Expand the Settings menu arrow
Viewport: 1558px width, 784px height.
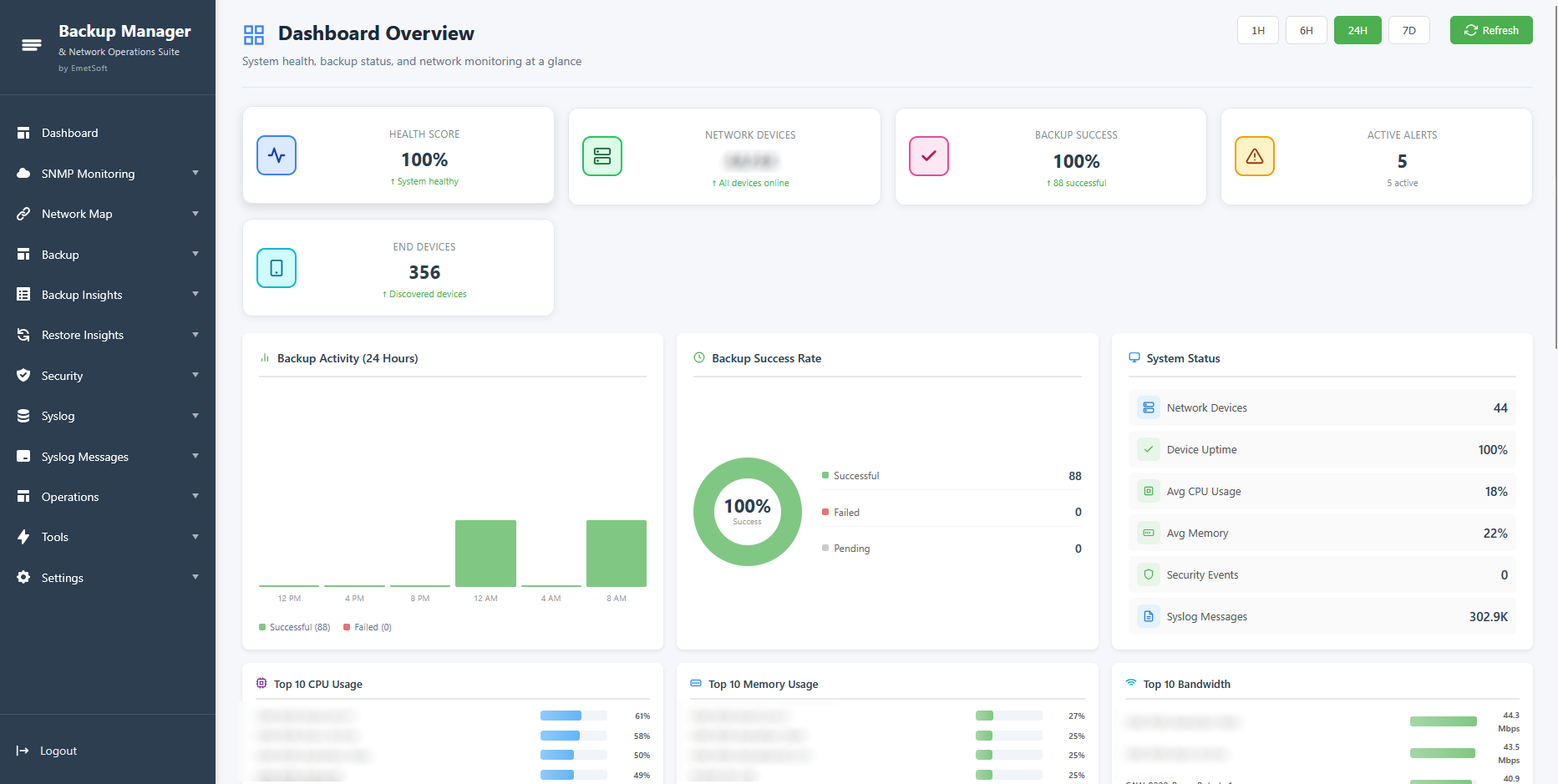(x=195, y=578)
